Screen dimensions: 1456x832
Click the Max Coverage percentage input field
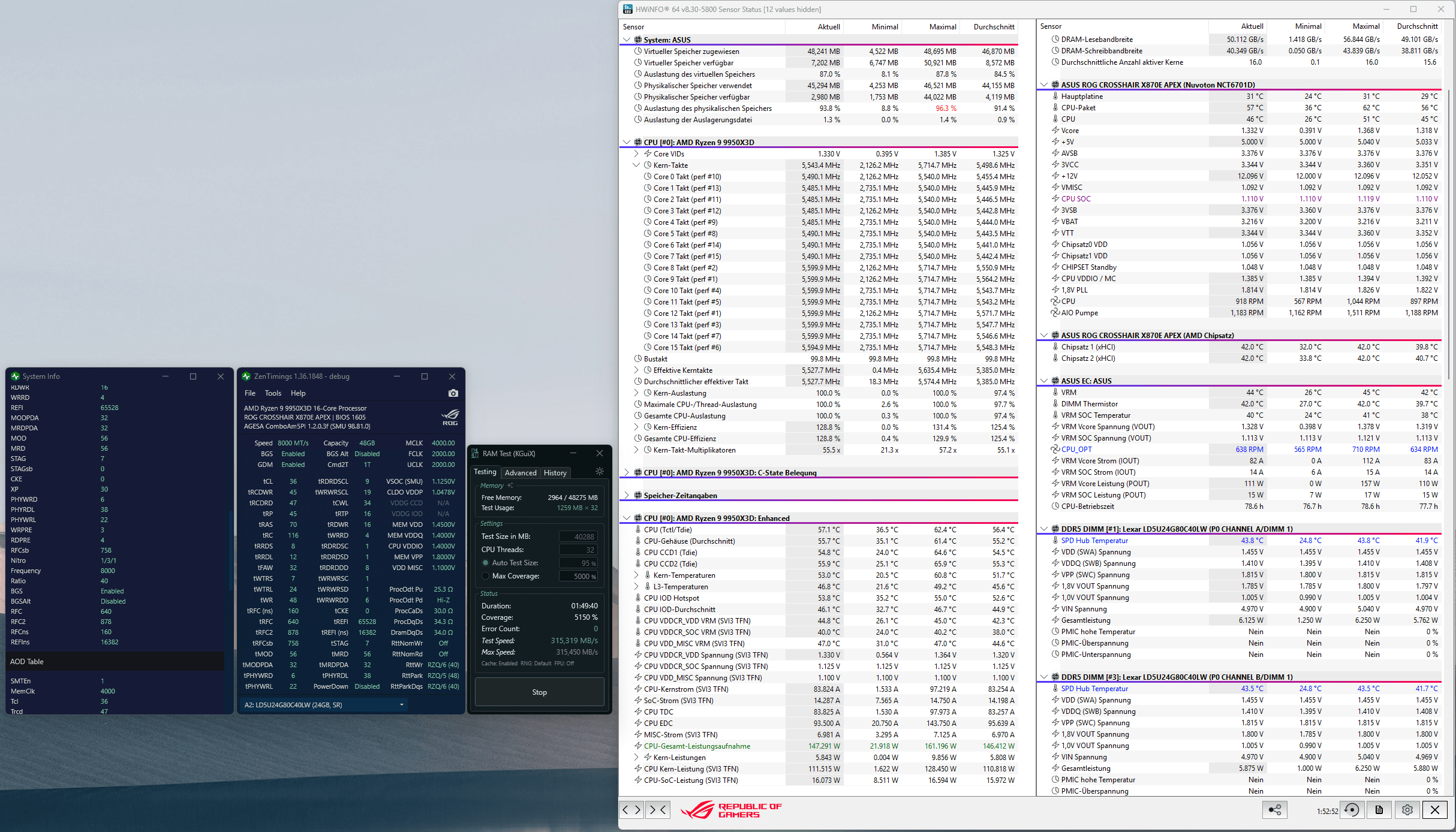578,576
